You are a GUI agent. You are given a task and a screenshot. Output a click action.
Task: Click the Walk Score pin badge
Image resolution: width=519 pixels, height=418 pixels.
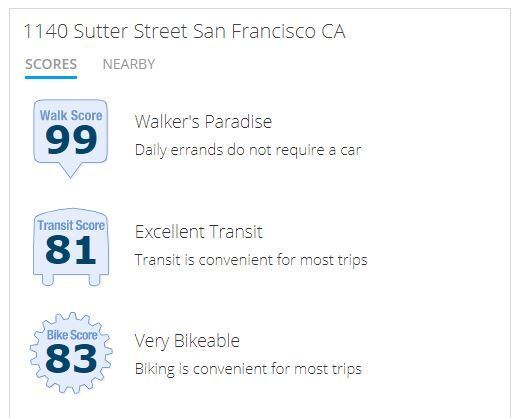tap(71, 139)
